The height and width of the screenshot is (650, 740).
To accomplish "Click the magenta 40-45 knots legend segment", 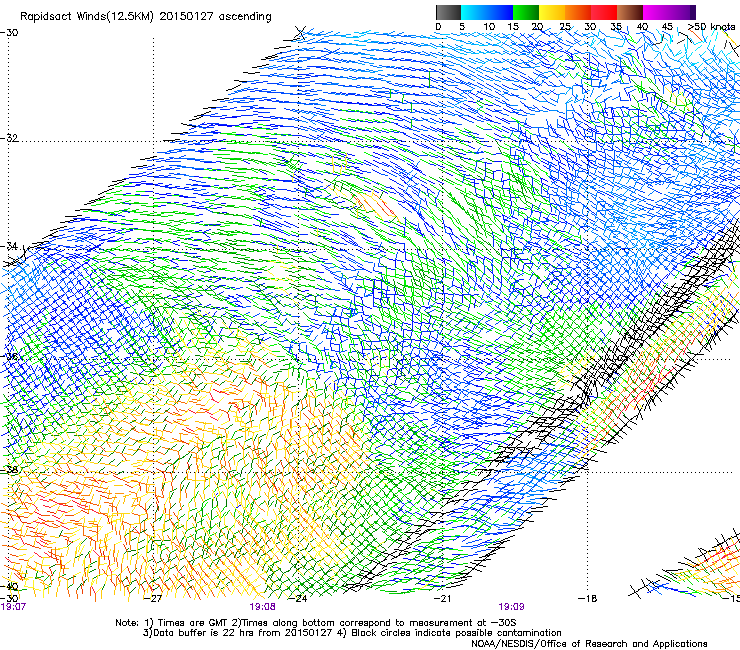I will point(656,13).
